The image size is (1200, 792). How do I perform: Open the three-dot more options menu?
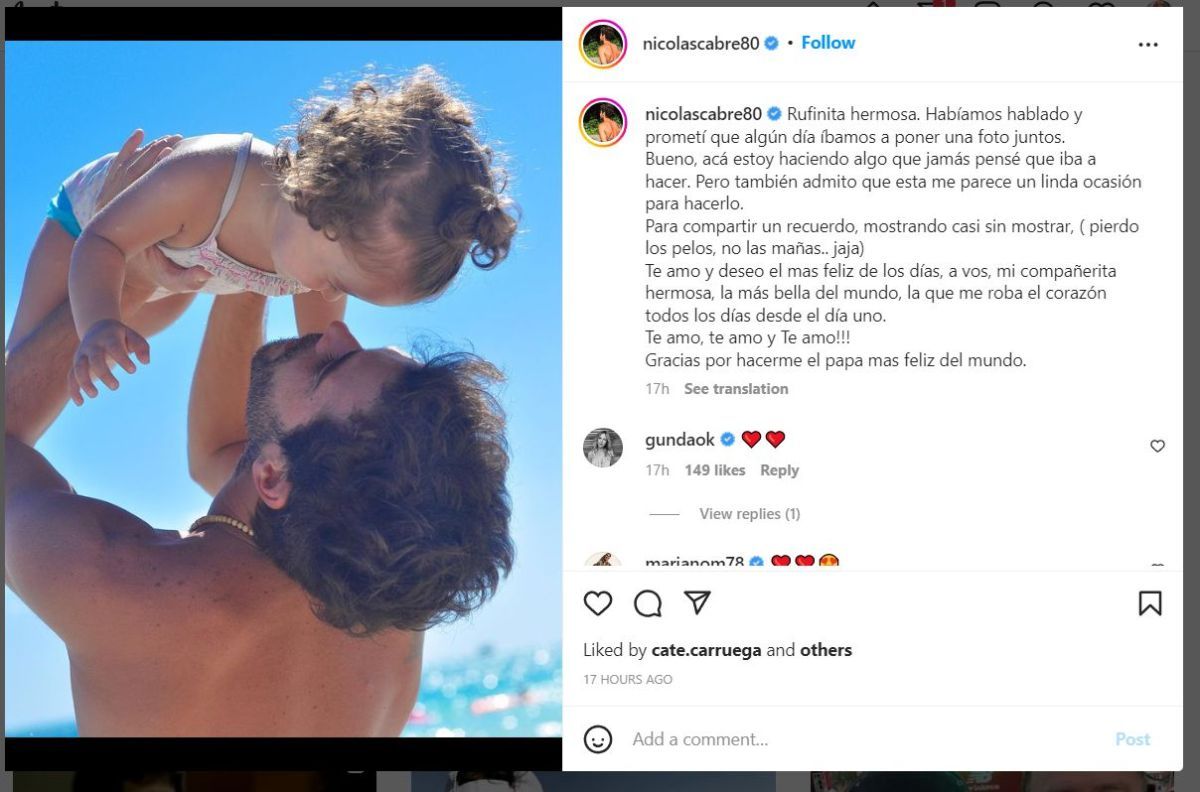[1148, 44]
